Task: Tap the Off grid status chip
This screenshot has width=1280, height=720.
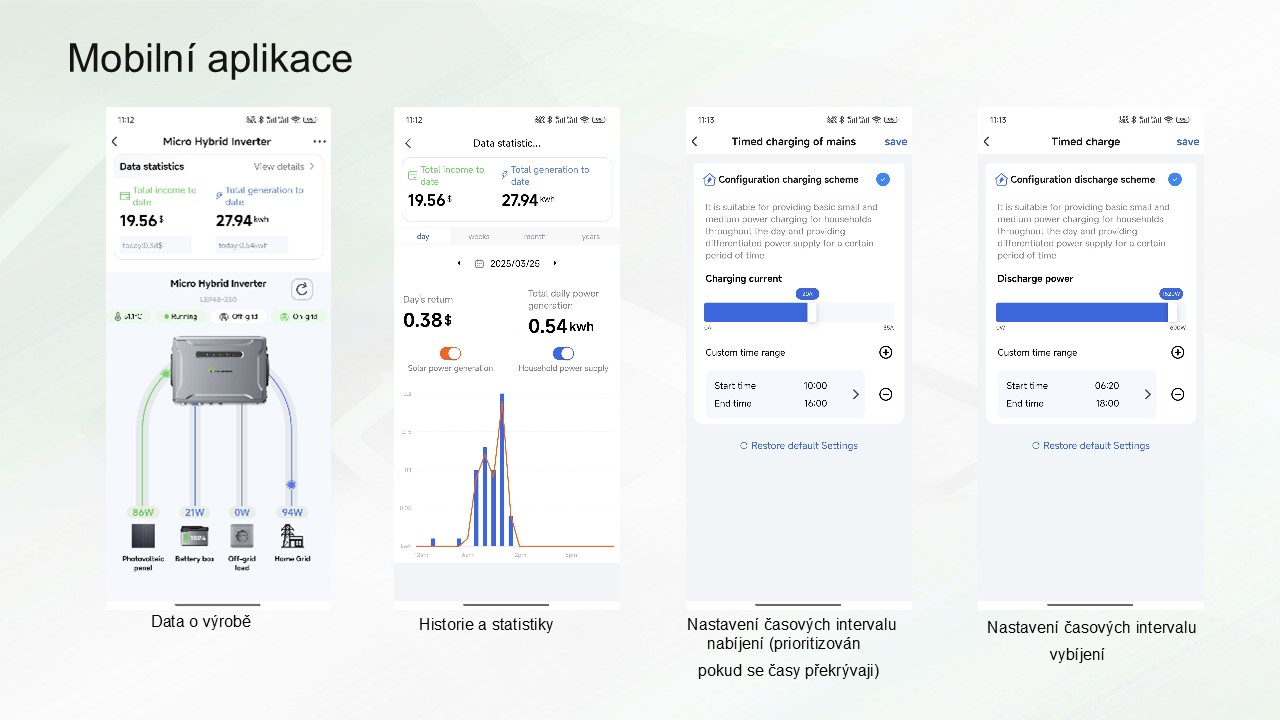Action: click(239, 317)
